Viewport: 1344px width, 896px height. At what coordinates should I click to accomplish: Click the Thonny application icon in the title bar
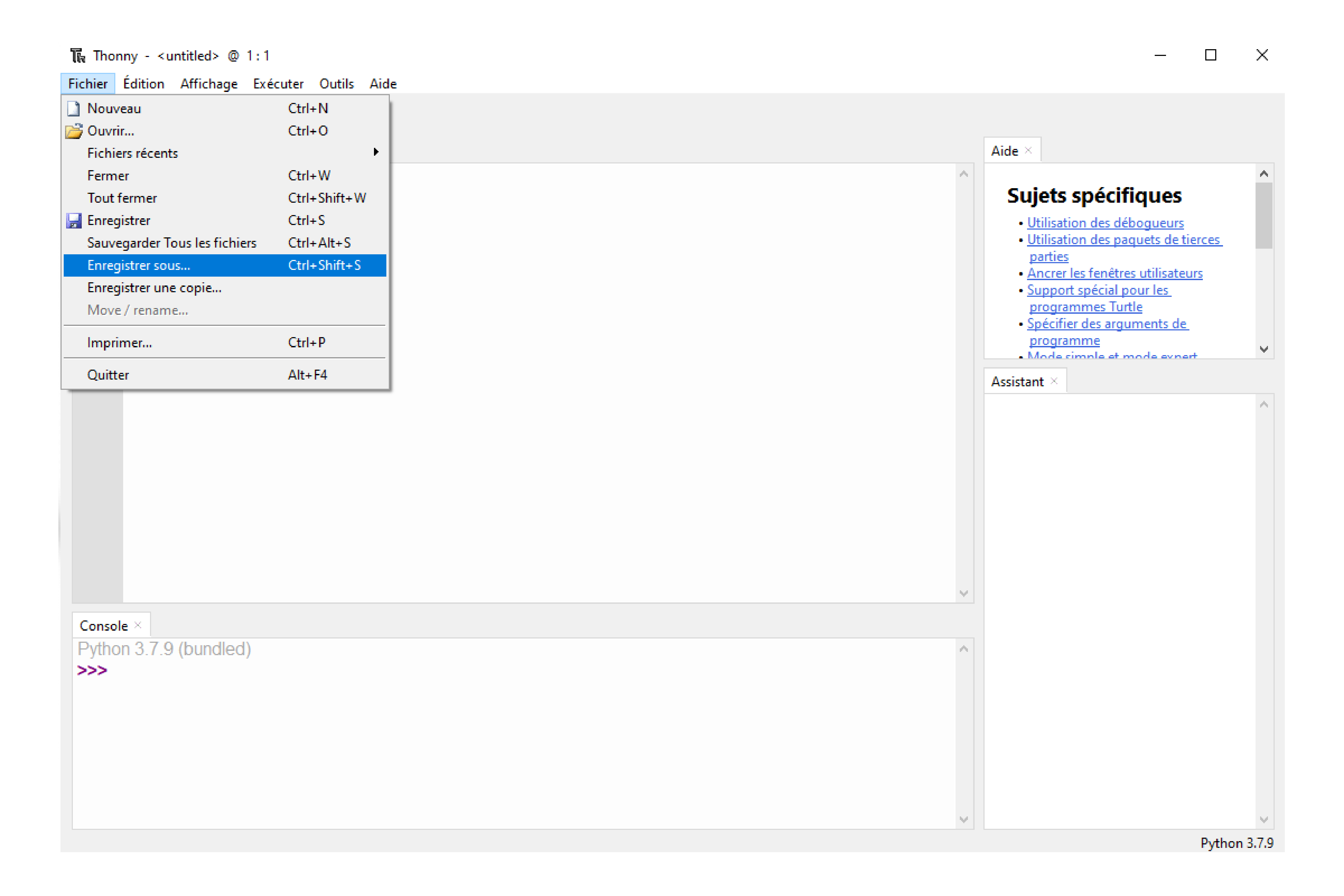(78, 55)
